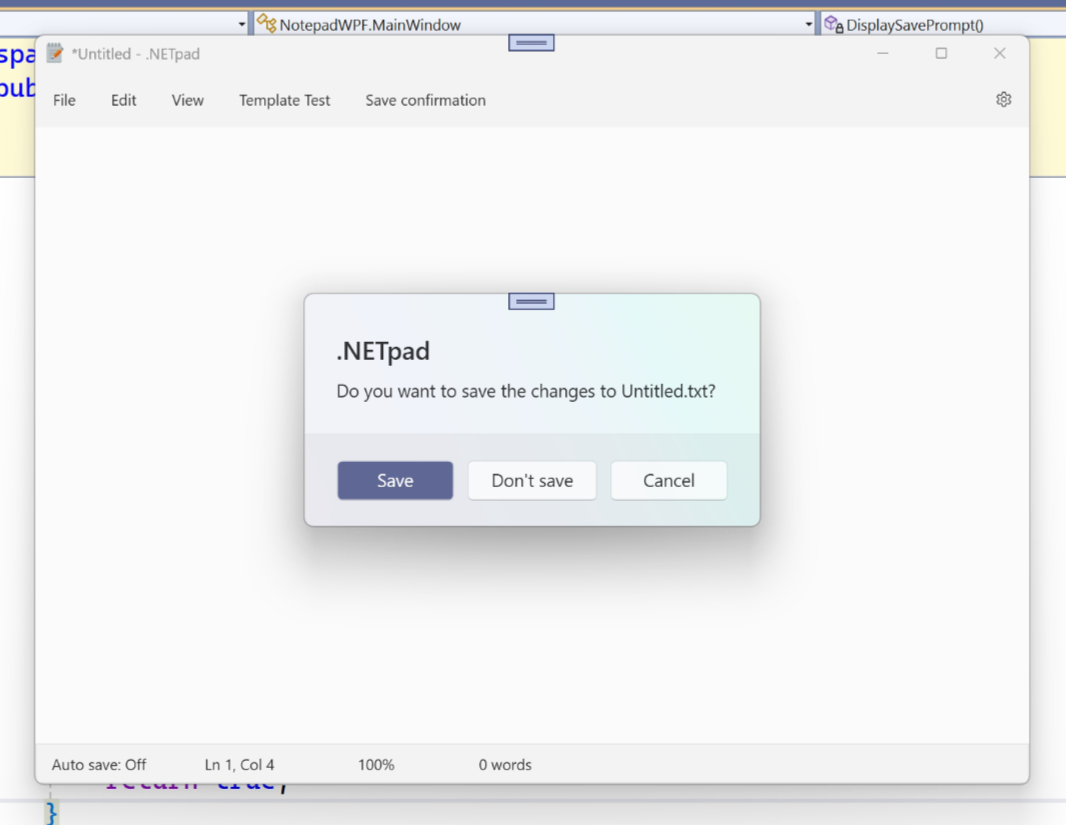Dismiss the dialog with the Cancel button
The height and width of the screenshot is (825, 1066).
tap(669, 480)
